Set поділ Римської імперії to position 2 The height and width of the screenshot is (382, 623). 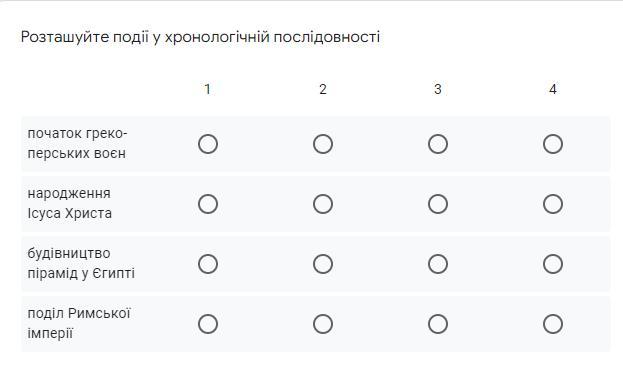(x=323, y=324)
